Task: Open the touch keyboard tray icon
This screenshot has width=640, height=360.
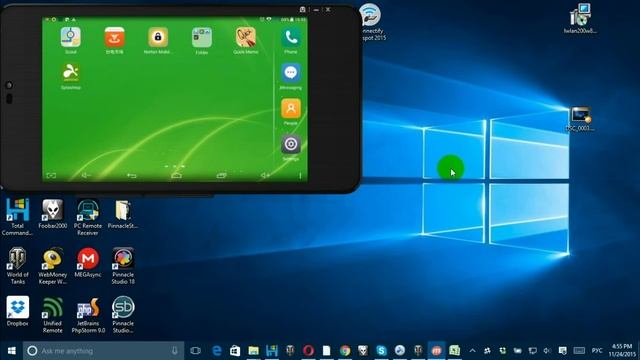Action: (579, 351)
